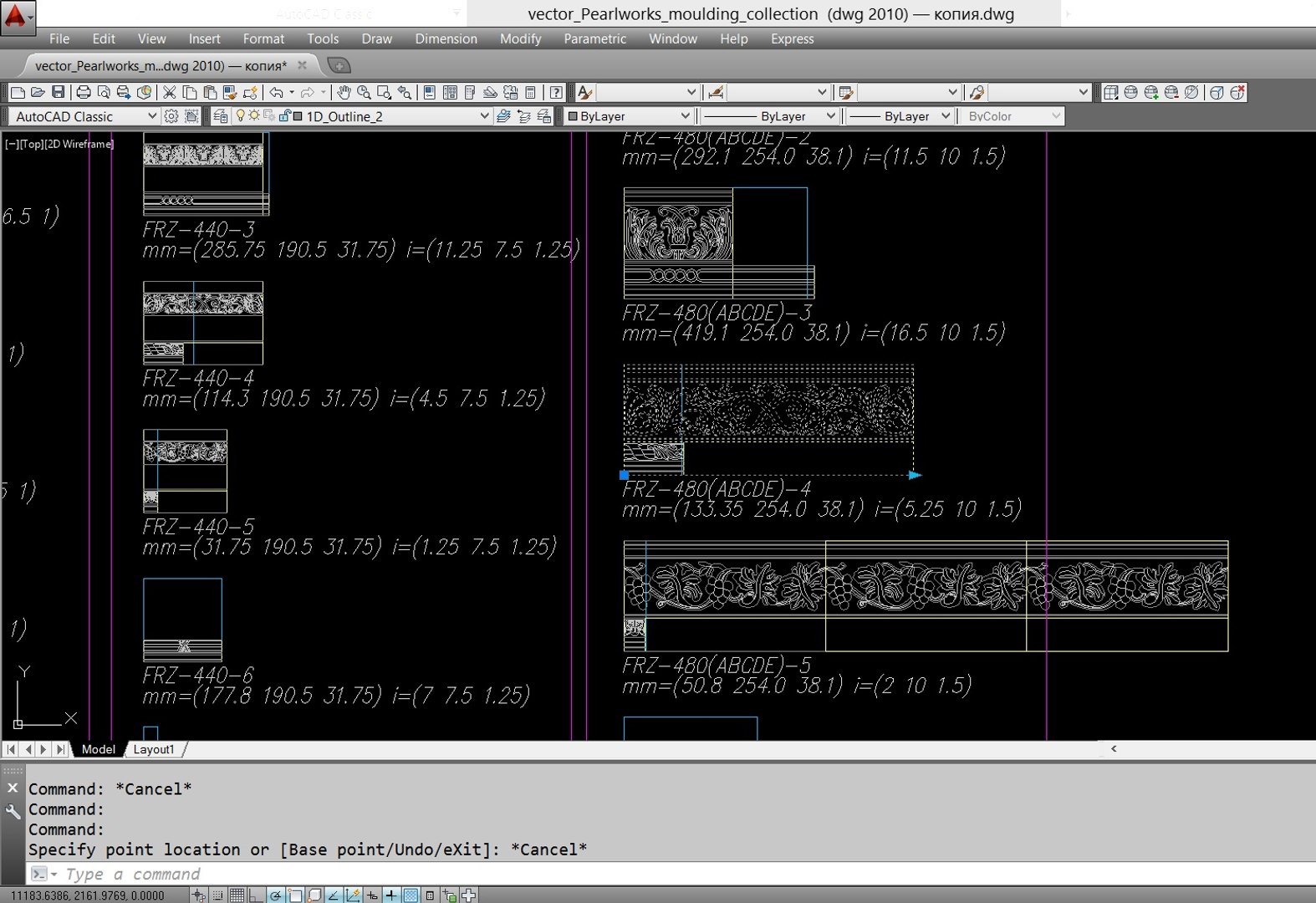Click the Dimension Style icon

click(x=716, y=92)
